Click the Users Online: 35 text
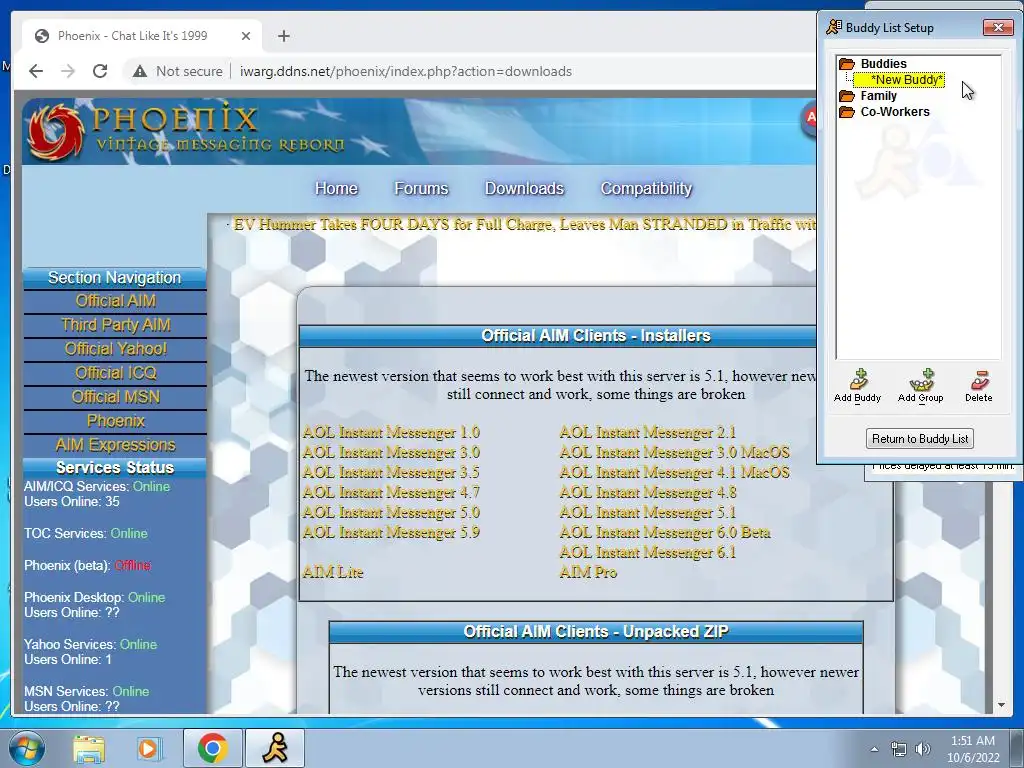This screenshot has width=1024, height=768. (x=72, y=502)
